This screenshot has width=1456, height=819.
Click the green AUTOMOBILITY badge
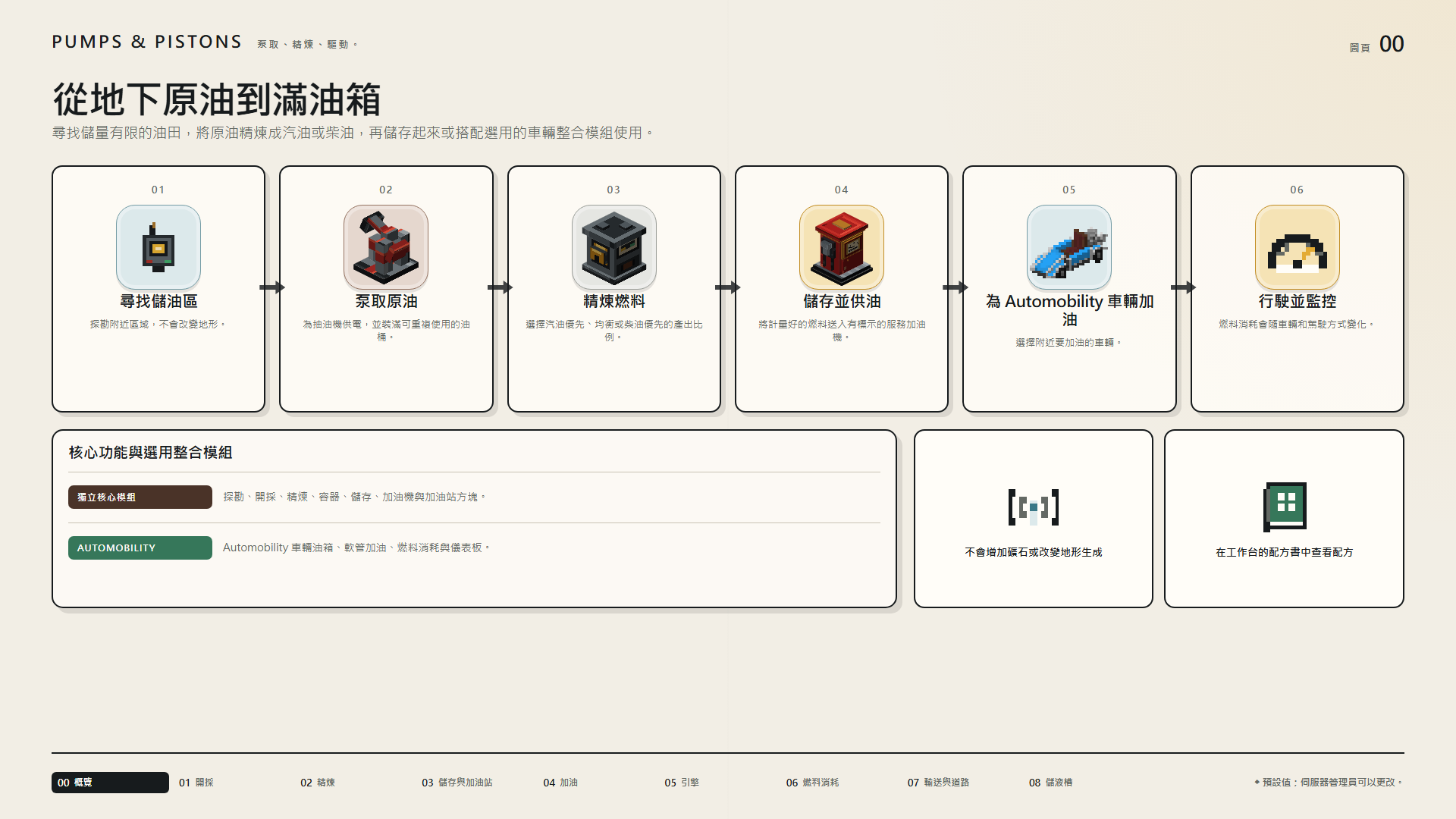point(140,548)
